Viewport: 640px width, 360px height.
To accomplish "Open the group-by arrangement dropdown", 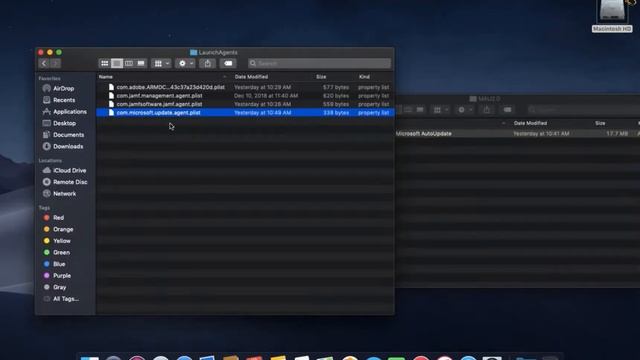I will click(x=161, y=63).
